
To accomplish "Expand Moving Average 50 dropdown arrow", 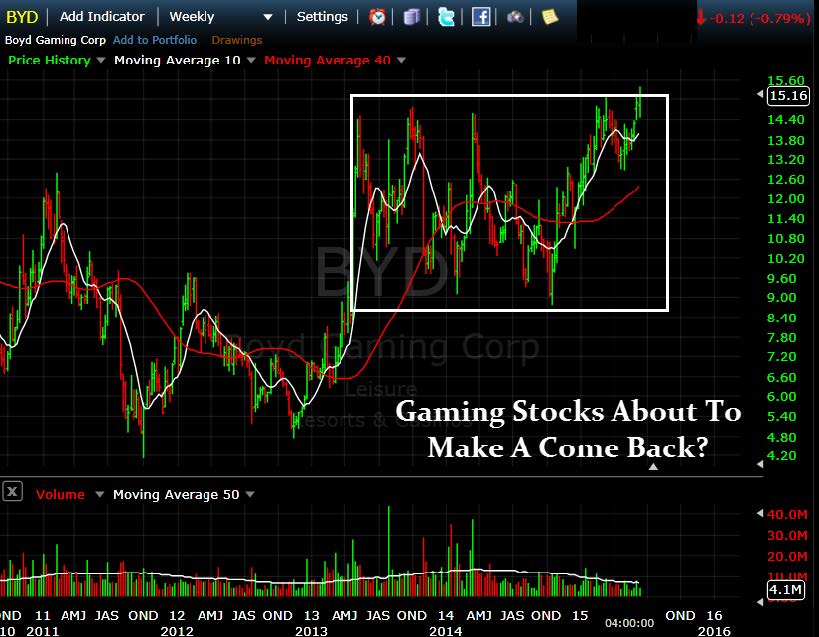I will [250, 494].
